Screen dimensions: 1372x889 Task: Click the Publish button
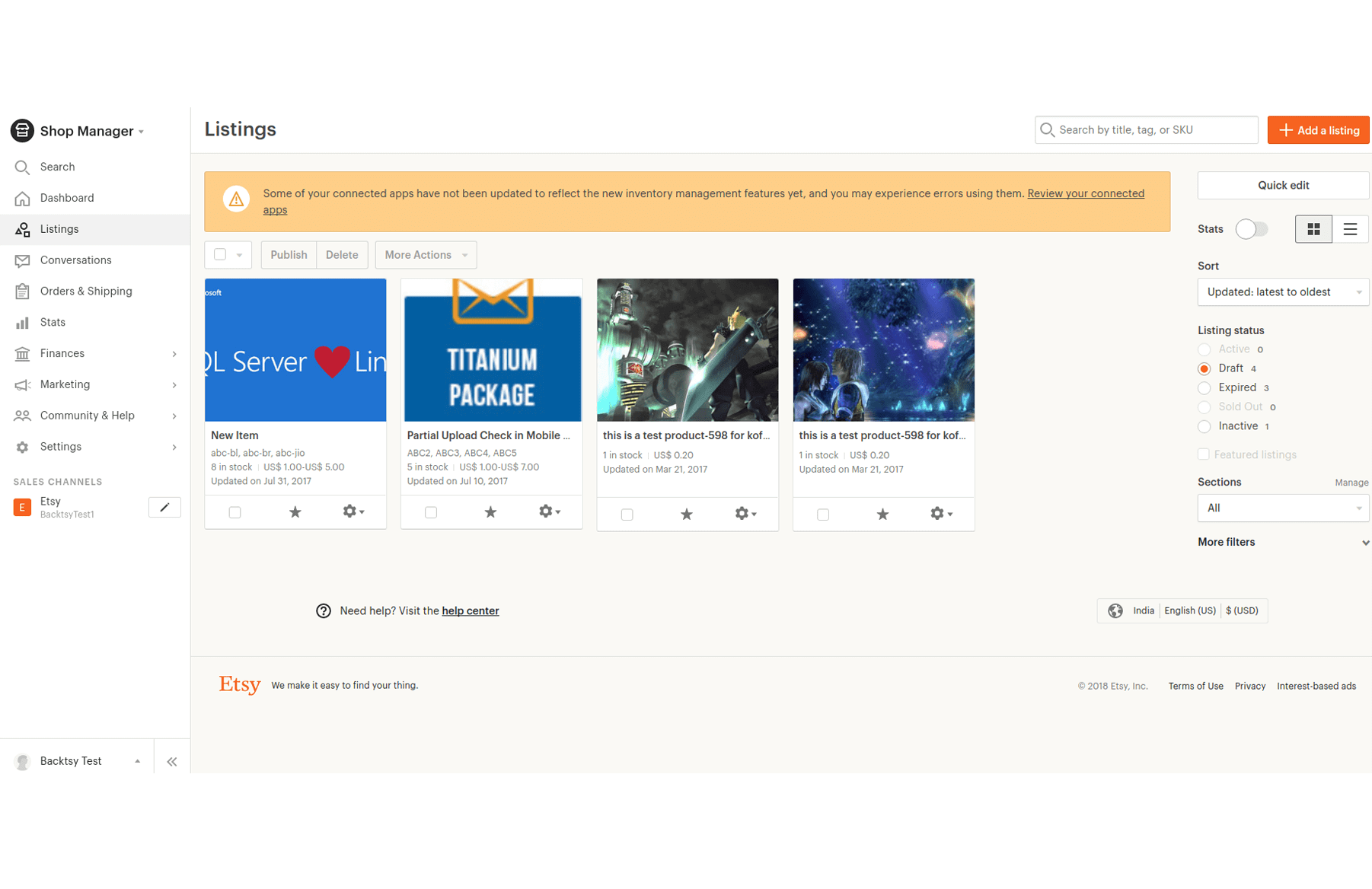coord(289,255)
